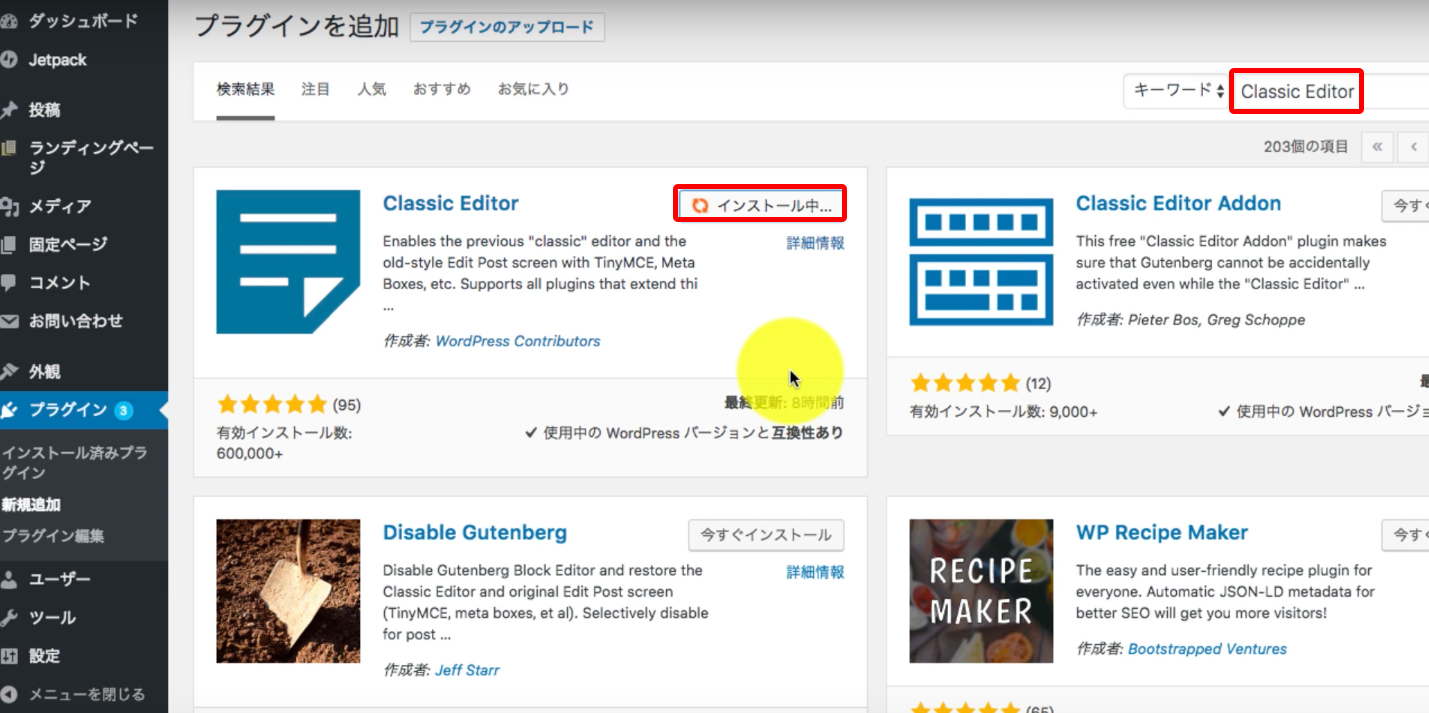The image size is (1429, 713).
Task: Open the ユーザー menu
Action: [60, 580]
